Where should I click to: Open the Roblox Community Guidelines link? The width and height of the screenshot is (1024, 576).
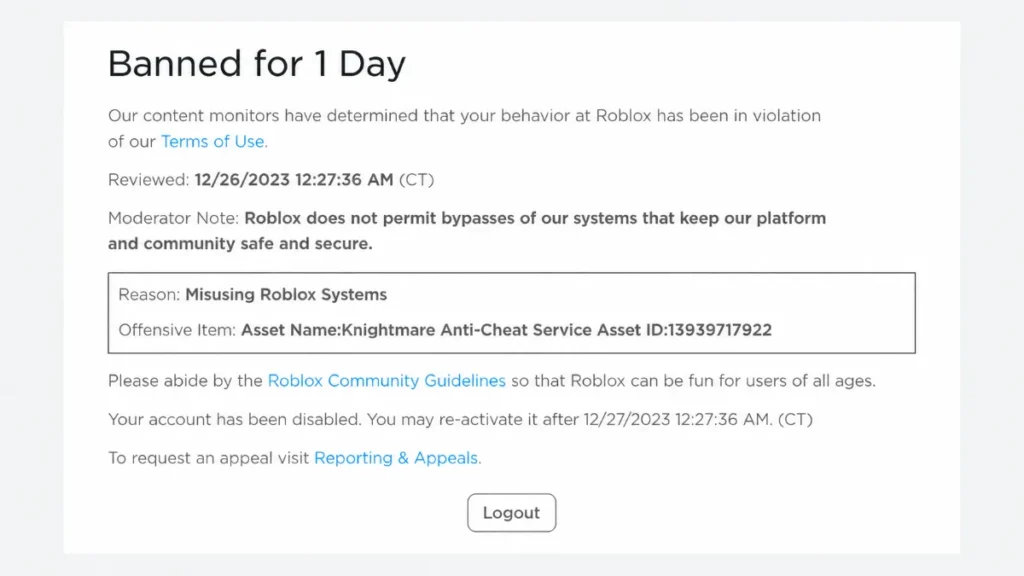[x=387, y=381]
